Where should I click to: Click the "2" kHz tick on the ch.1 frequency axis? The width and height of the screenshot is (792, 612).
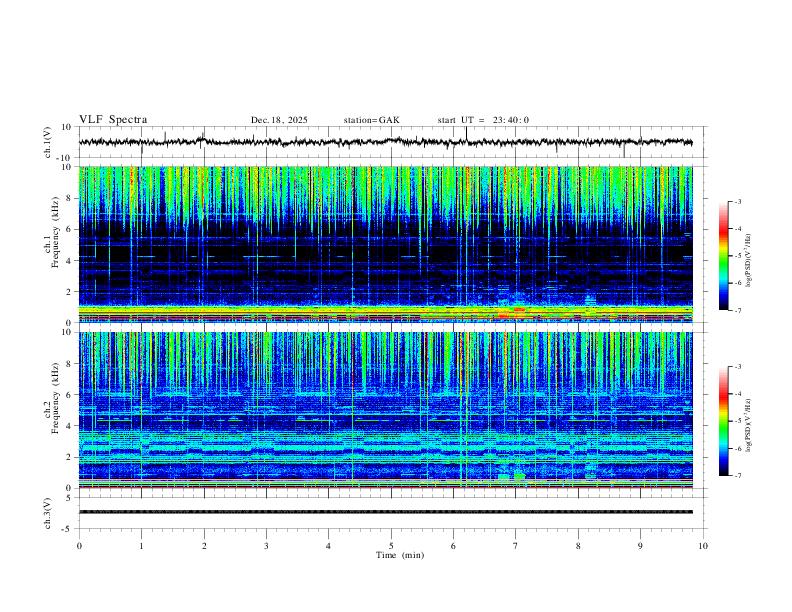(69, 291)
